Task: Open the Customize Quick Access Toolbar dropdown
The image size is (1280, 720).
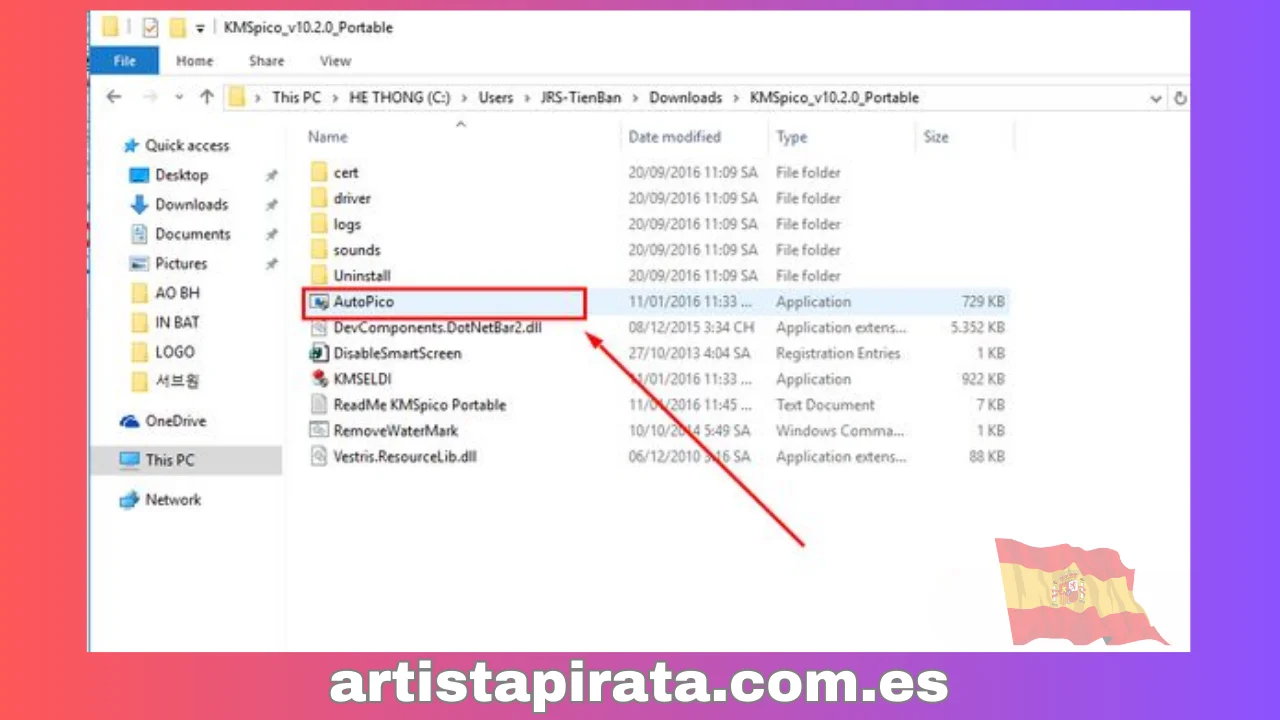Action: pyautogui.click(x=200, y=29)
